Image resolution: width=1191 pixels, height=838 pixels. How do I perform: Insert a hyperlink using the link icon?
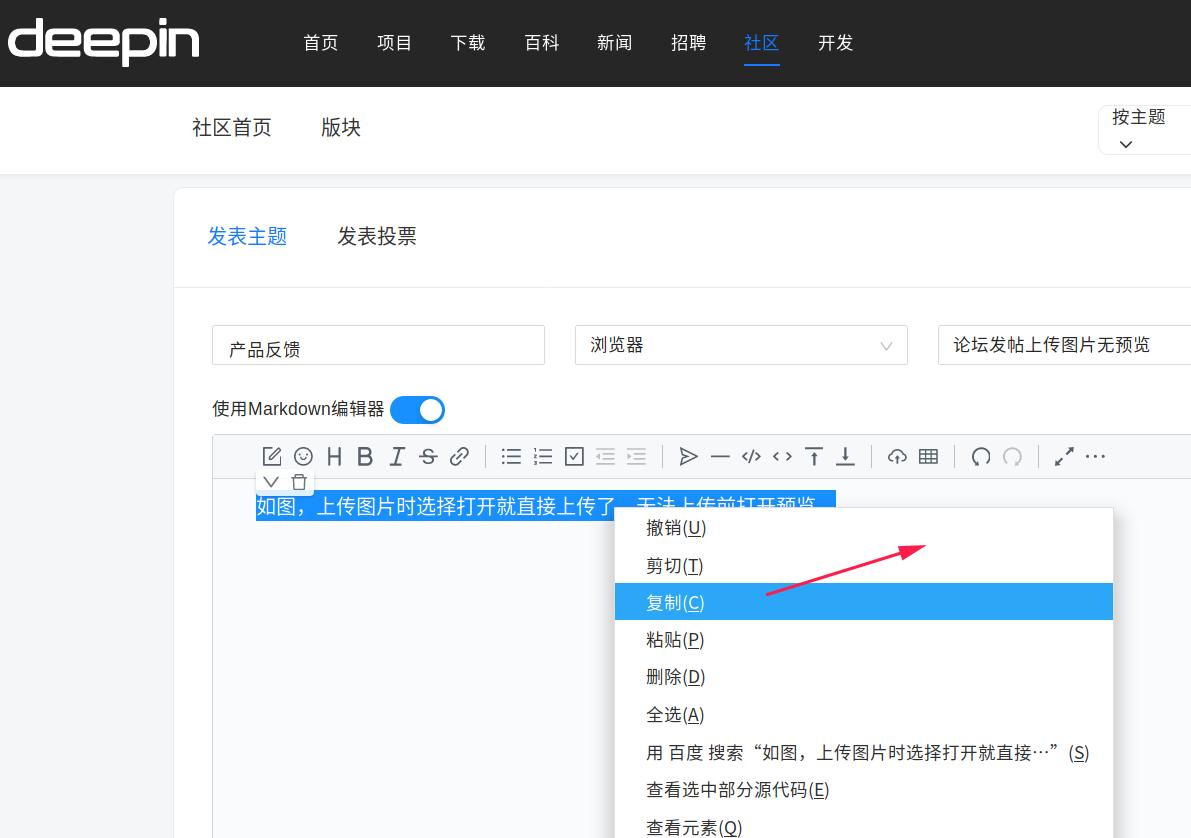460,456
